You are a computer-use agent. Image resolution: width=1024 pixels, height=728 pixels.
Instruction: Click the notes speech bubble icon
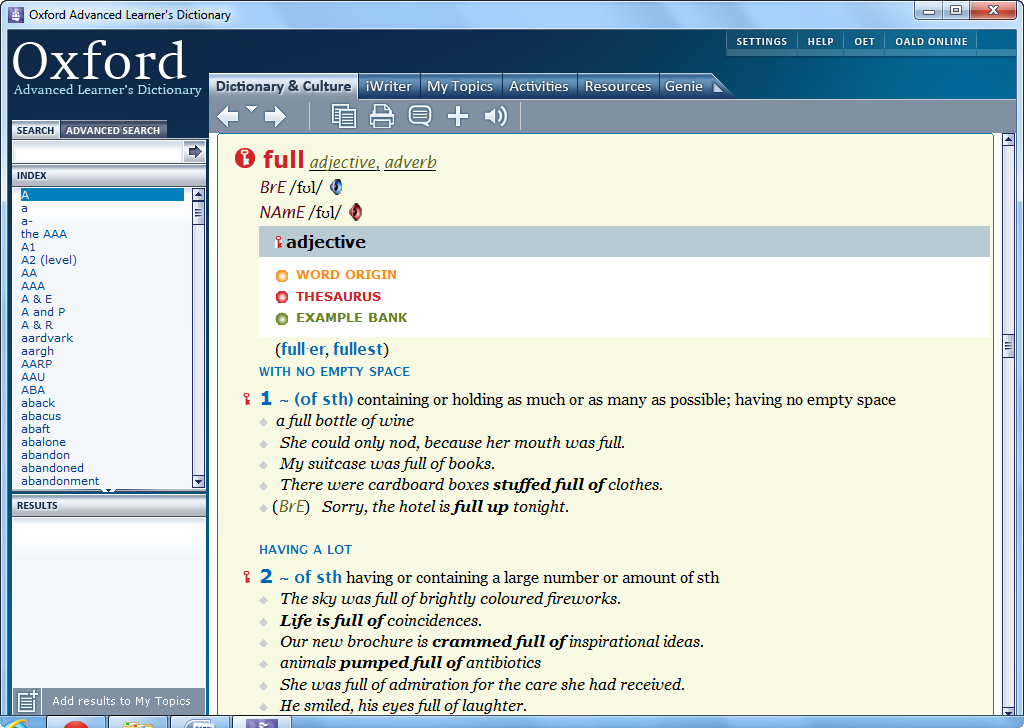pos(420,116)
